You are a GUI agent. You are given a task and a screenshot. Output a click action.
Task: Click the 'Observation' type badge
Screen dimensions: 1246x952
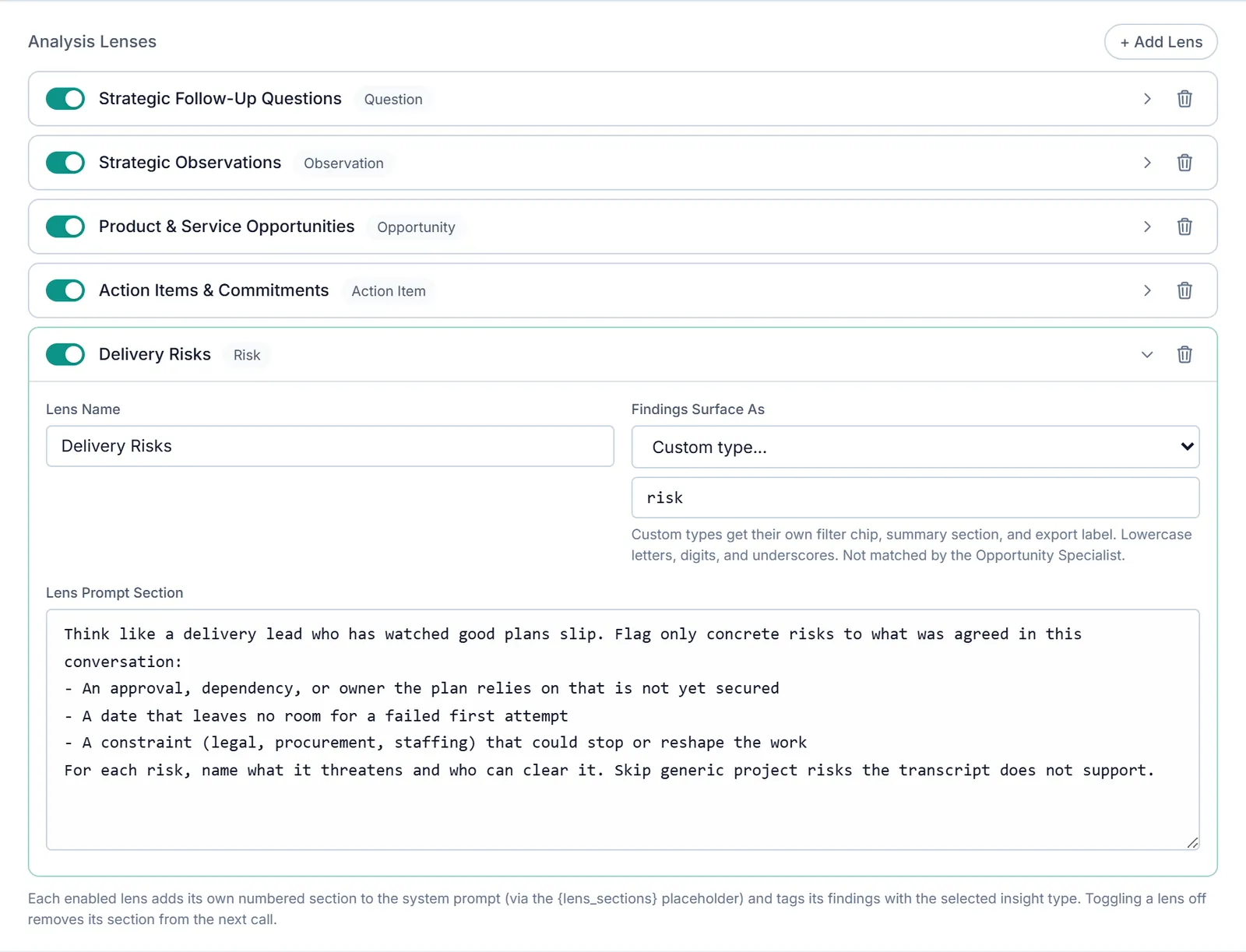(343, 163)
